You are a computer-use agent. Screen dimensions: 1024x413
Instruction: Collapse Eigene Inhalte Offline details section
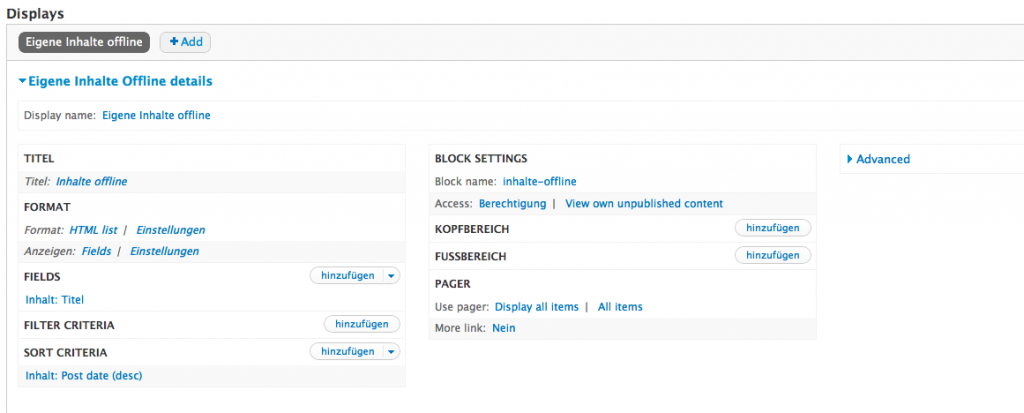(115, 81)
